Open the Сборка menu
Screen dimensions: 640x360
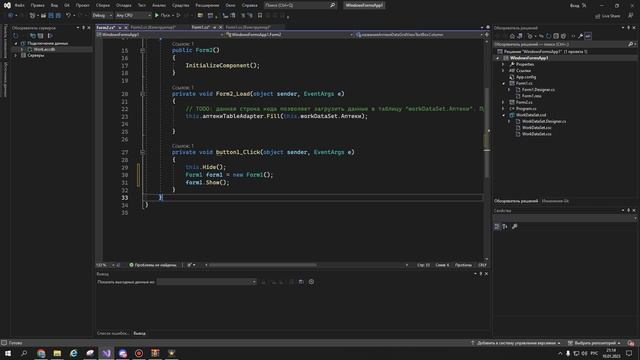103,5
